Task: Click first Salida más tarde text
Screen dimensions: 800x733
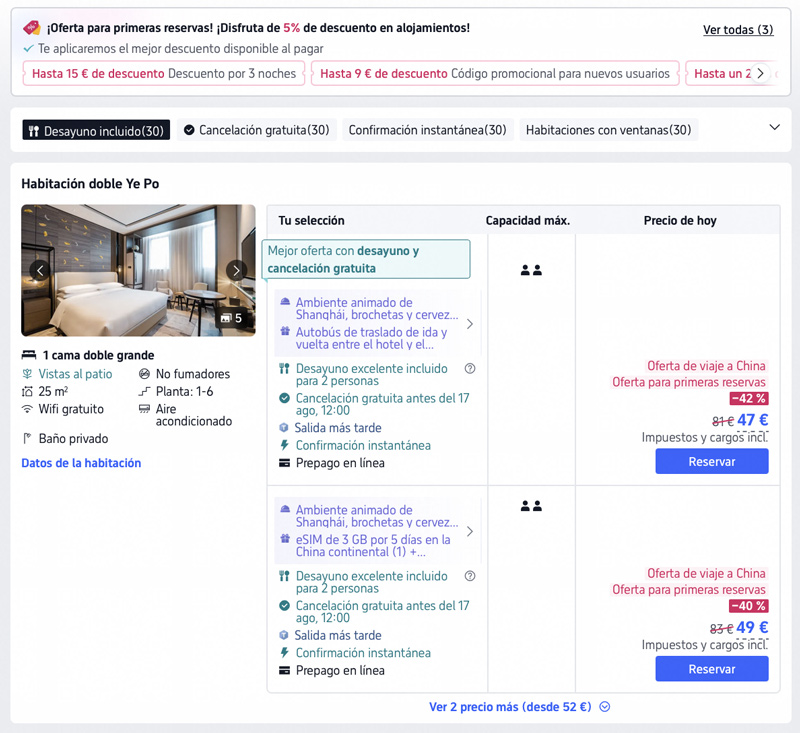Action: 338,428
